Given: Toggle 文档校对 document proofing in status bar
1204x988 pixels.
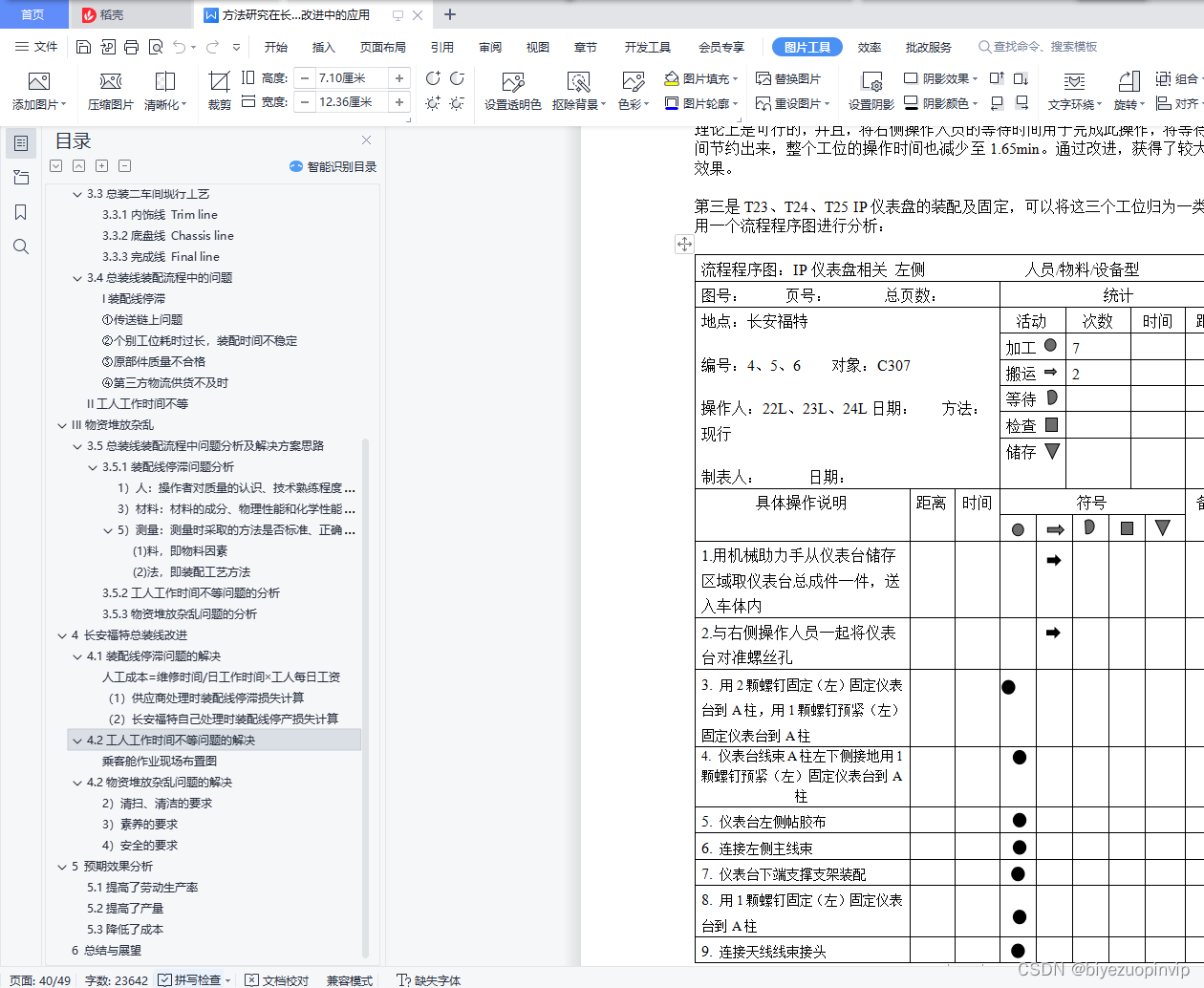Looking at the screenshot, I should [x=276, y=979].
